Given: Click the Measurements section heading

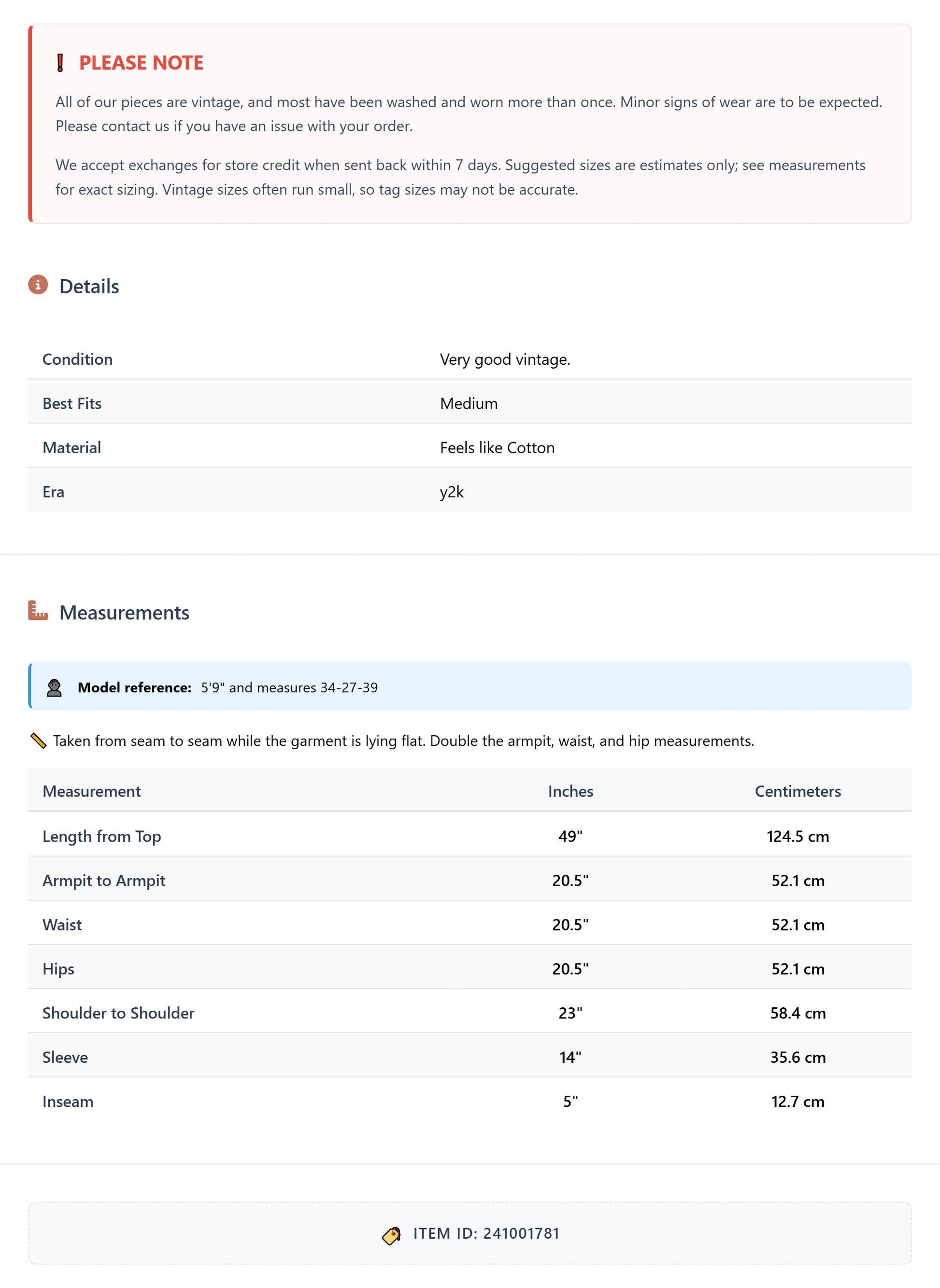Looking at the screenshot, I should pos(125,613).
